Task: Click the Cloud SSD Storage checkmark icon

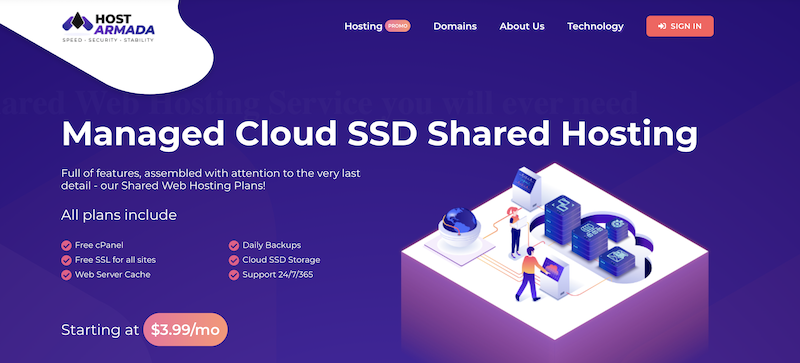Action: point(234,260)
